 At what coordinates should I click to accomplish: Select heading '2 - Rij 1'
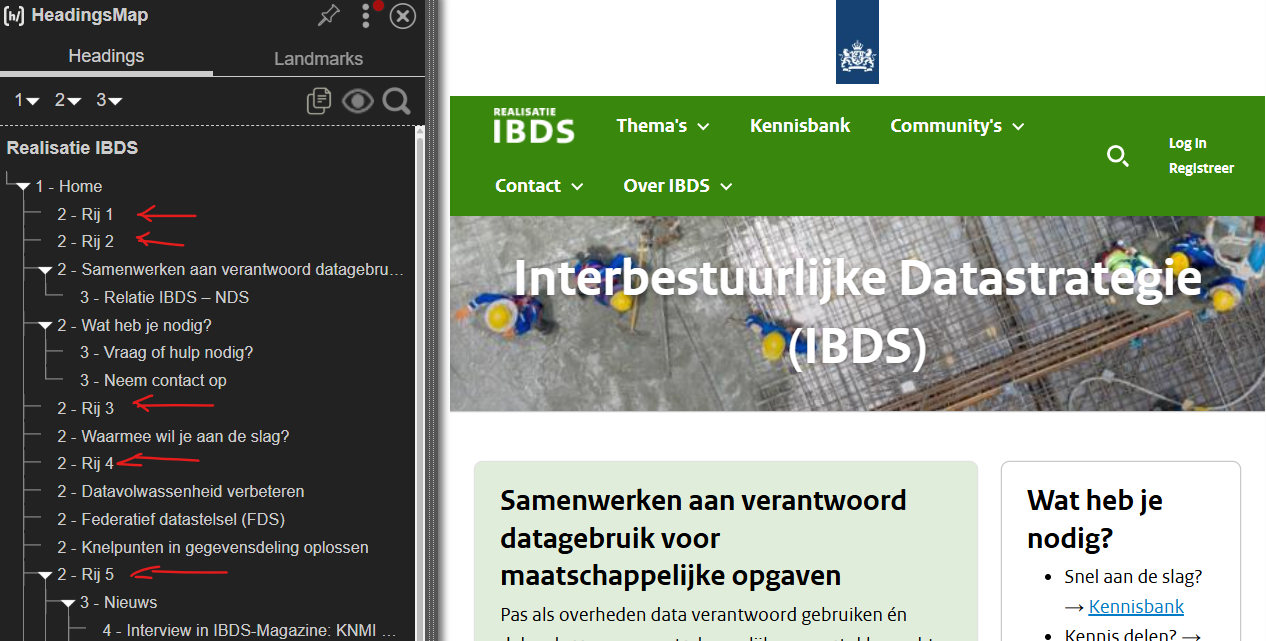pyautogui.click(x=85, y=214)
